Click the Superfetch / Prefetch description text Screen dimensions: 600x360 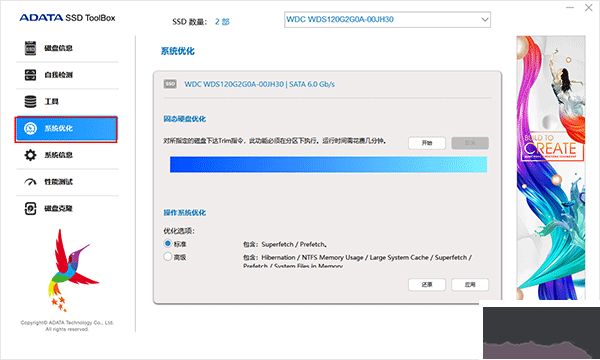coord(285,244)
